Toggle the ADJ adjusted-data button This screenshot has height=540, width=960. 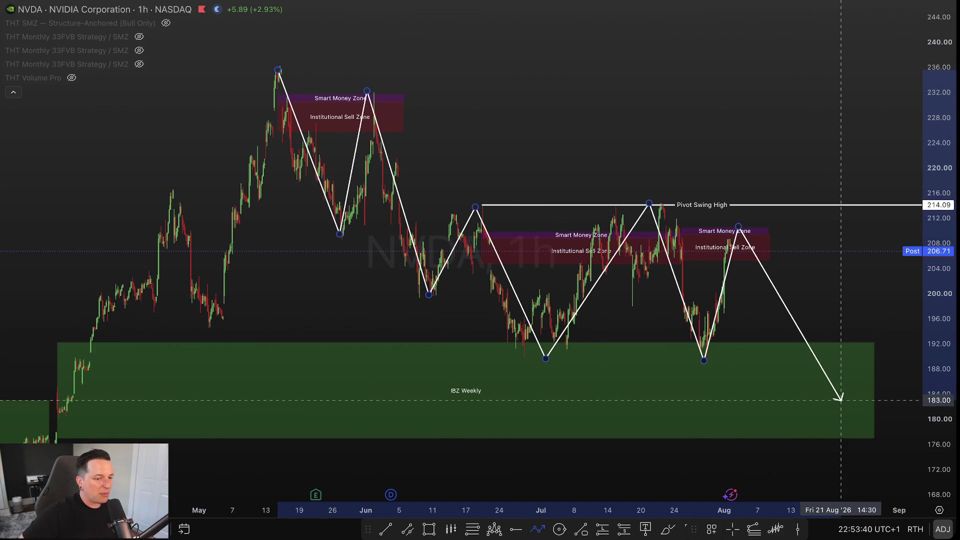point(943,529)
